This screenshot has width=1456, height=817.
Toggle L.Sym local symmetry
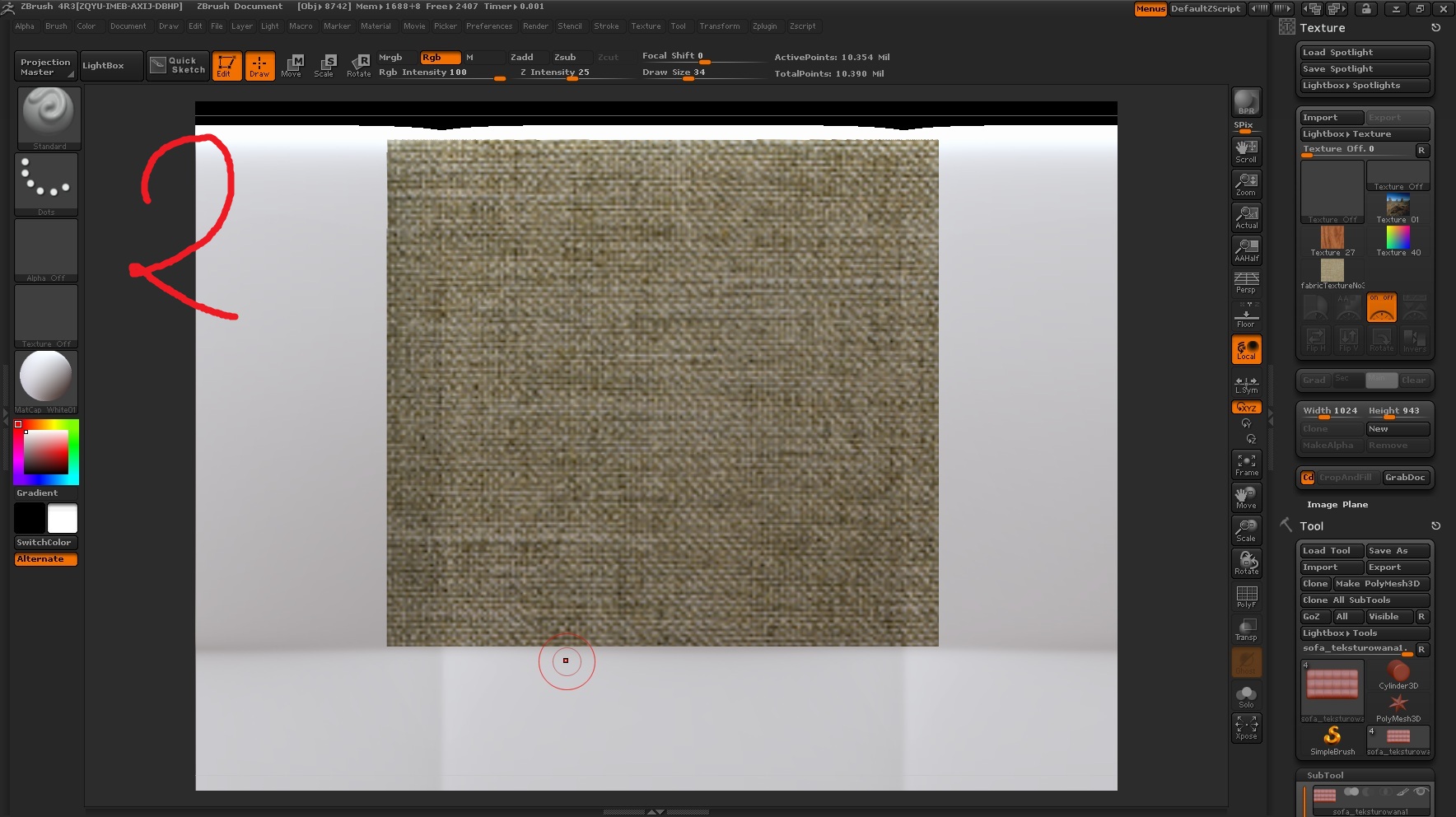coord(1247,384)
